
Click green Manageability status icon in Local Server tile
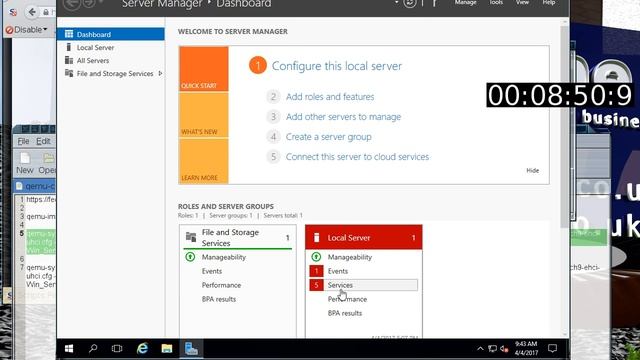coord(316,257)
